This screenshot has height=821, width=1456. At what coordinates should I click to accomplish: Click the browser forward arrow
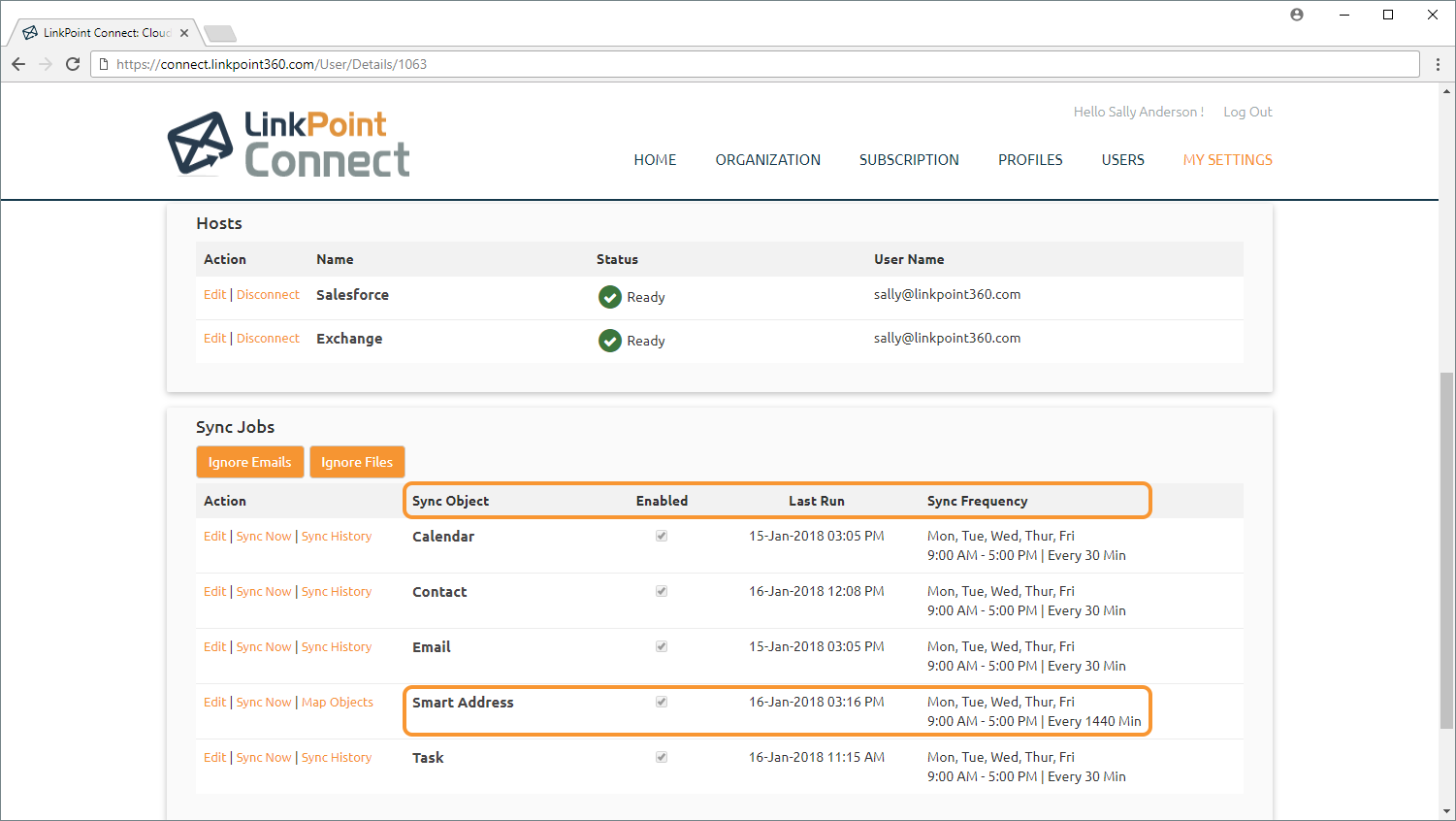coord(46,64)
